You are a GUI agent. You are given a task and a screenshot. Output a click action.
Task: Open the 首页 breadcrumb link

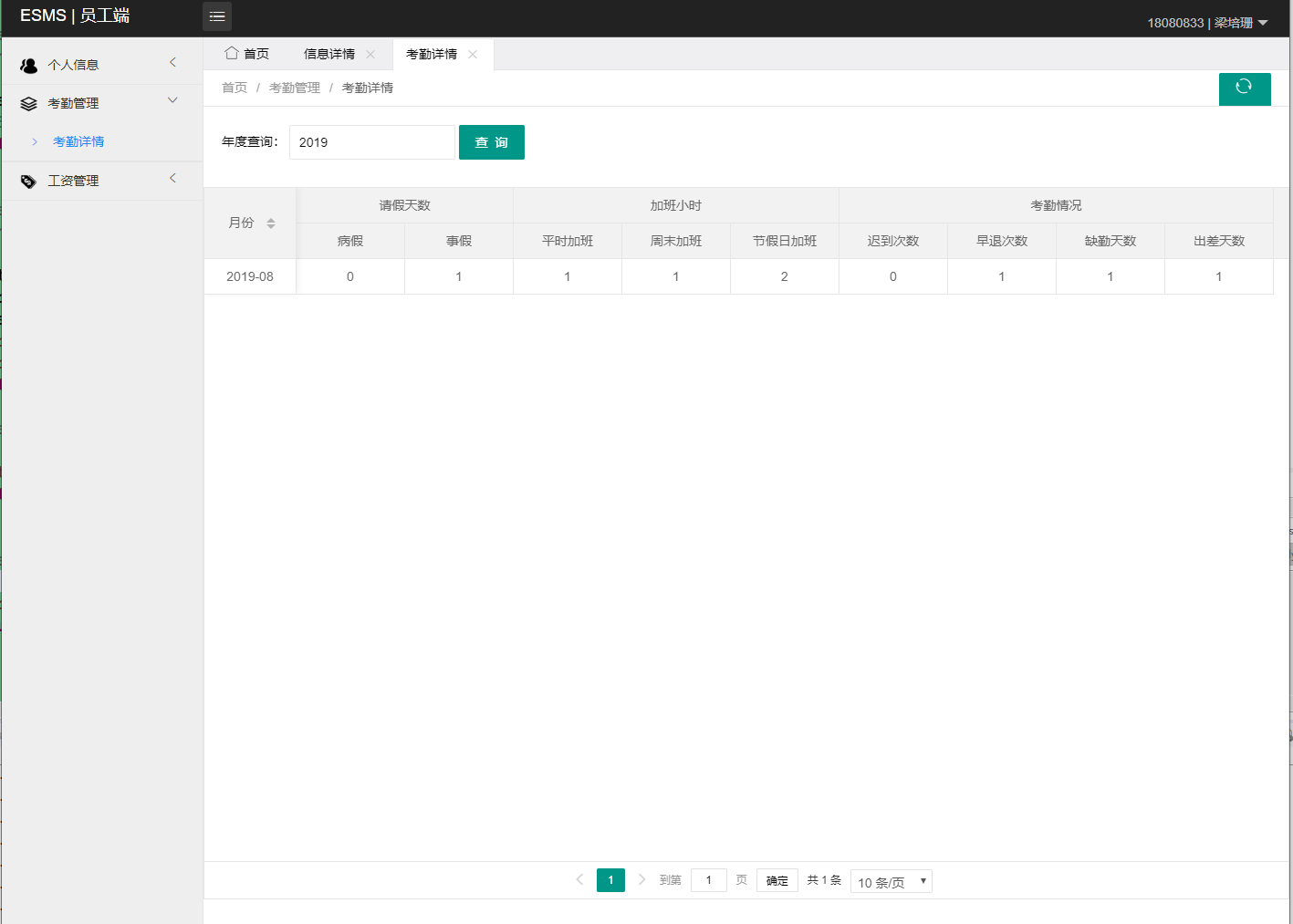(x=234, y=87)
